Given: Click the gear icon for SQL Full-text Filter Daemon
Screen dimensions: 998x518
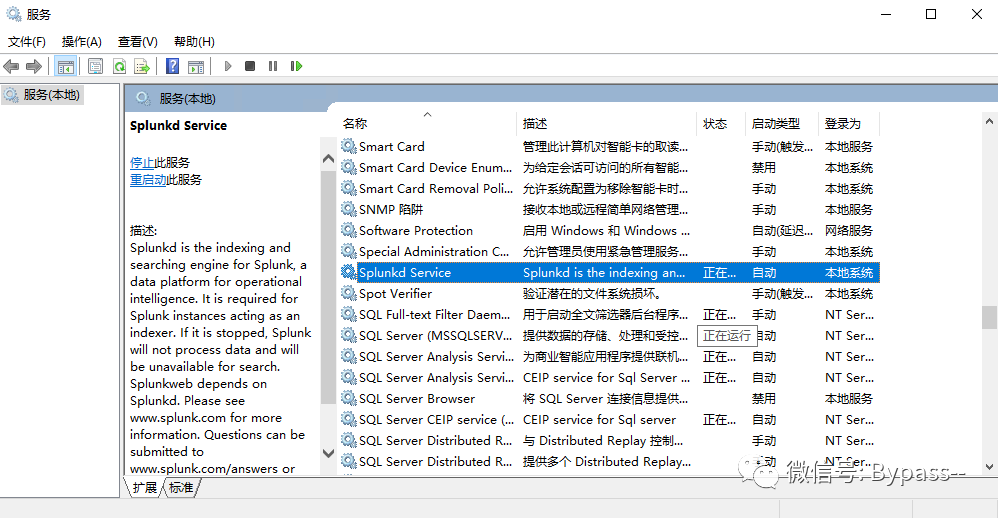Looking at the screenshot, I should pyautogui.click(x=349, y=314).
